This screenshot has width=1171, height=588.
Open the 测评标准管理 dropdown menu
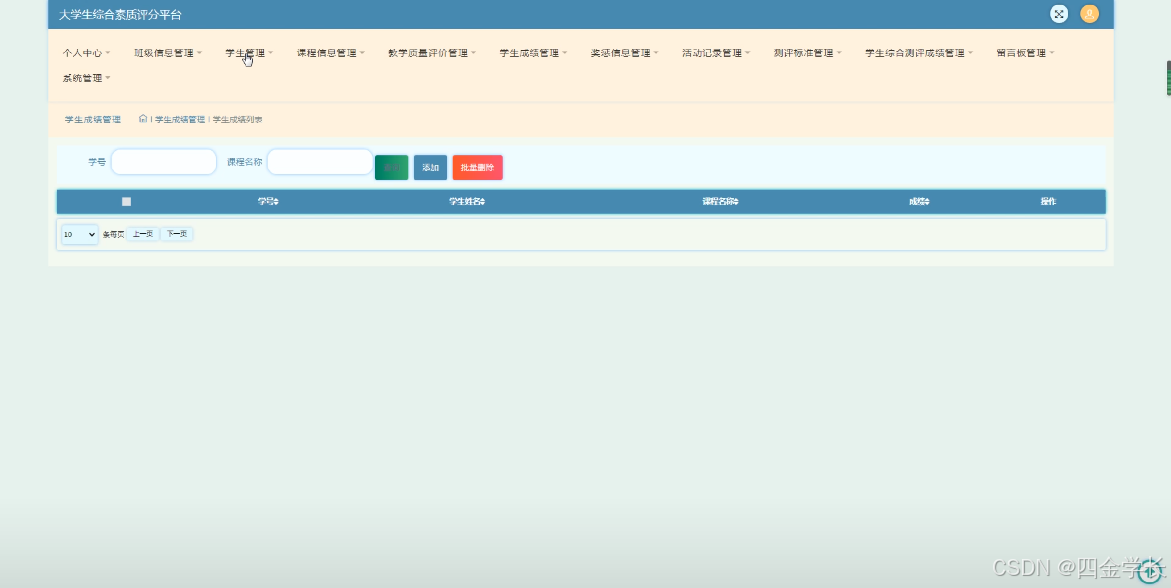807,53
